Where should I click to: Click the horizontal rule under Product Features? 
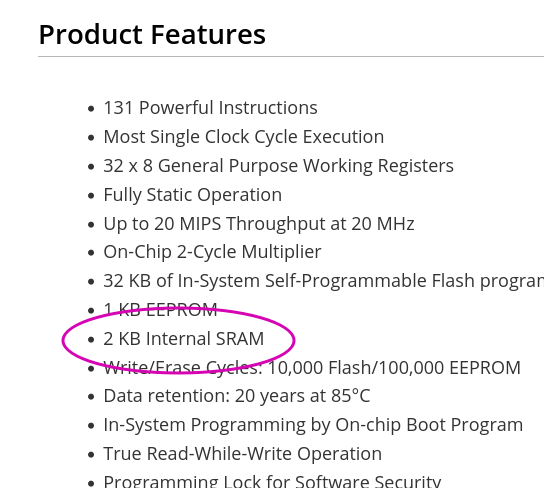[291, 56]
